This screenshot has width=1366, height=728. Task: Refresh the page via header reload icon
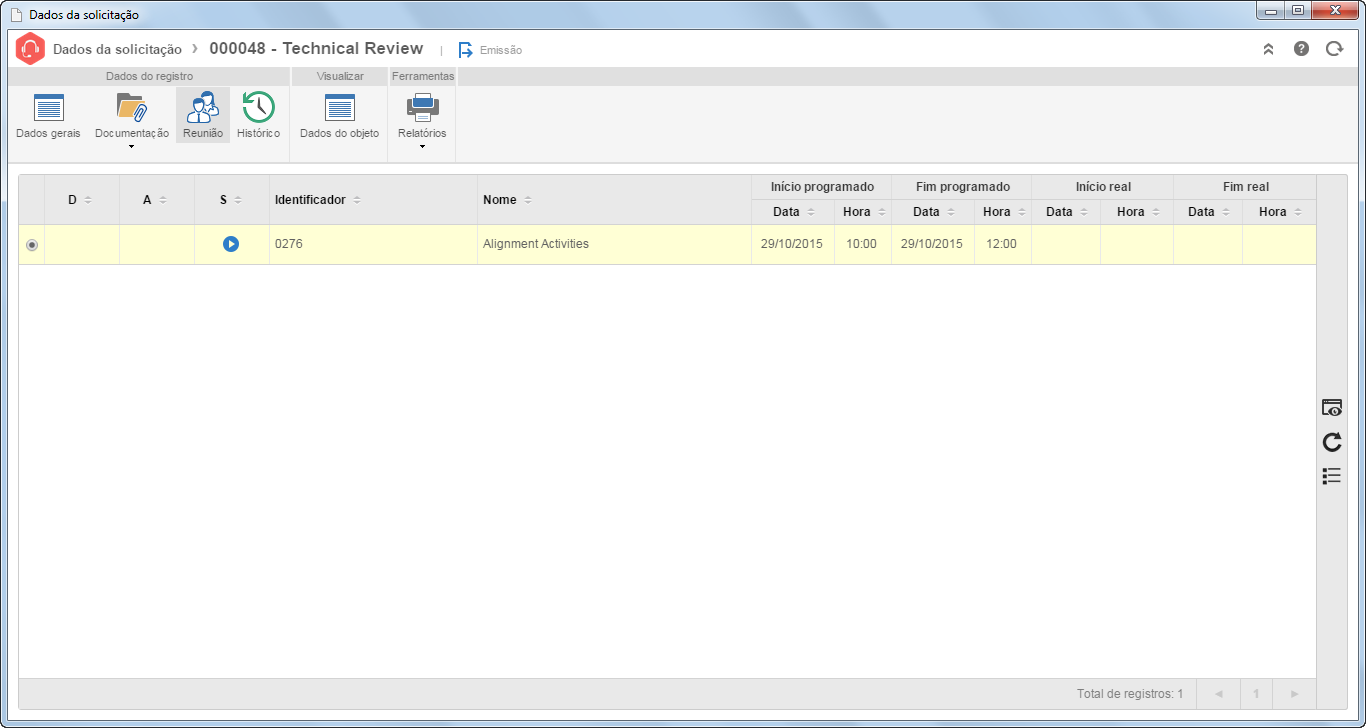point(1334,48)
